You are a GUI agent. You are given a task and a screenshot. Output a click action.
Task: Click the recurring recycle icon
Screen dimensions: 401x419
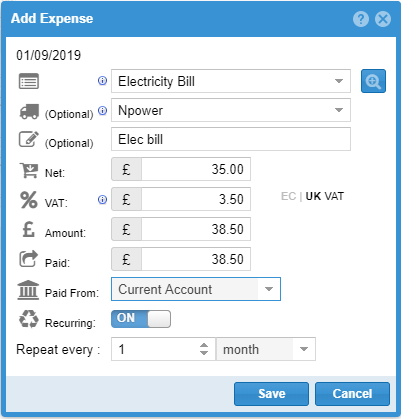click(29, 319)
